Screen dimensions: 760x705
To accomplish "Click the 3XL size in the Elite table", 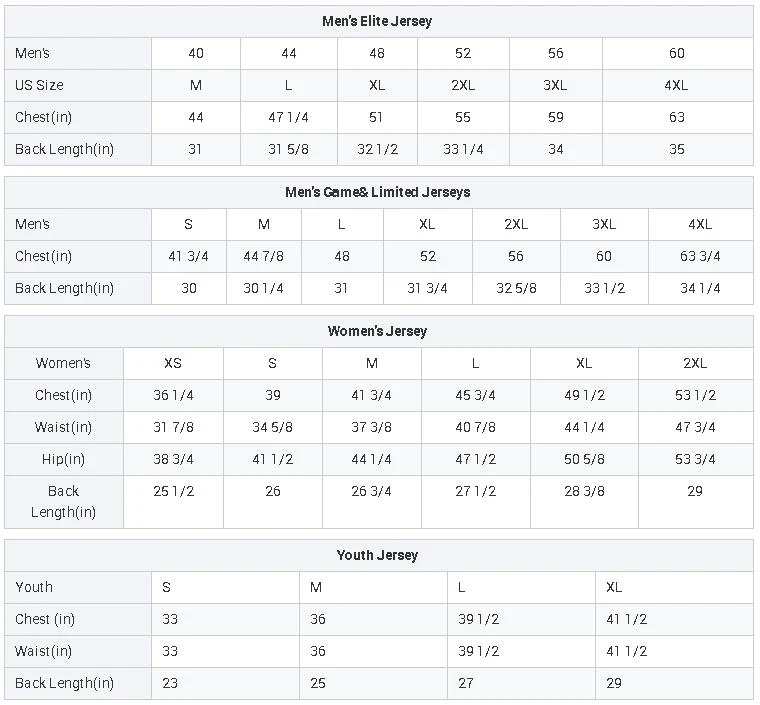I will tap(555, 85).
